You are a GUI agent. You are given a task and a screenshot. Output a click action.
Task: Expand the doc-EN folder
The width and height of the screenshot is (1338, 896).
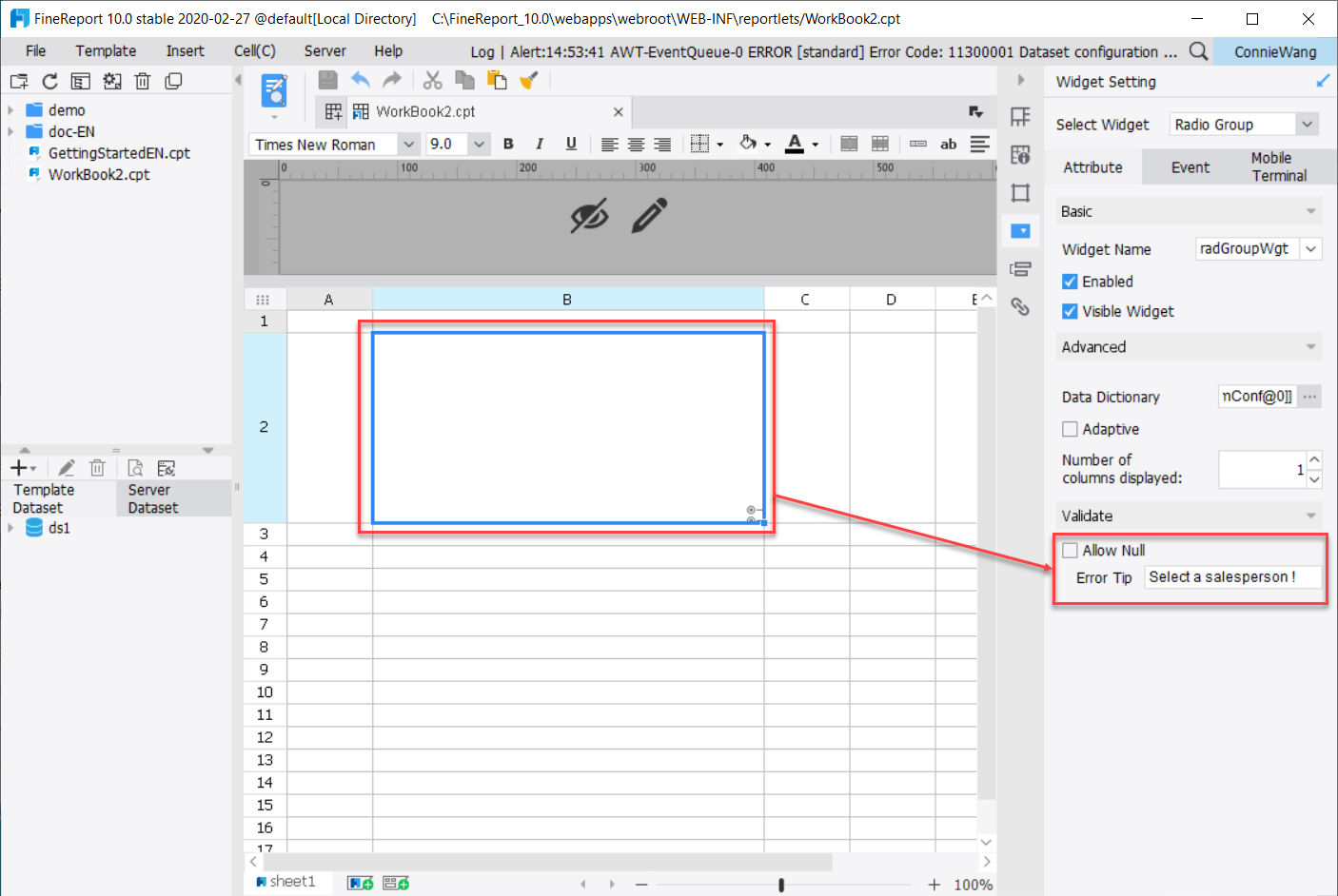pyautogui.click(x=10, y=131)
